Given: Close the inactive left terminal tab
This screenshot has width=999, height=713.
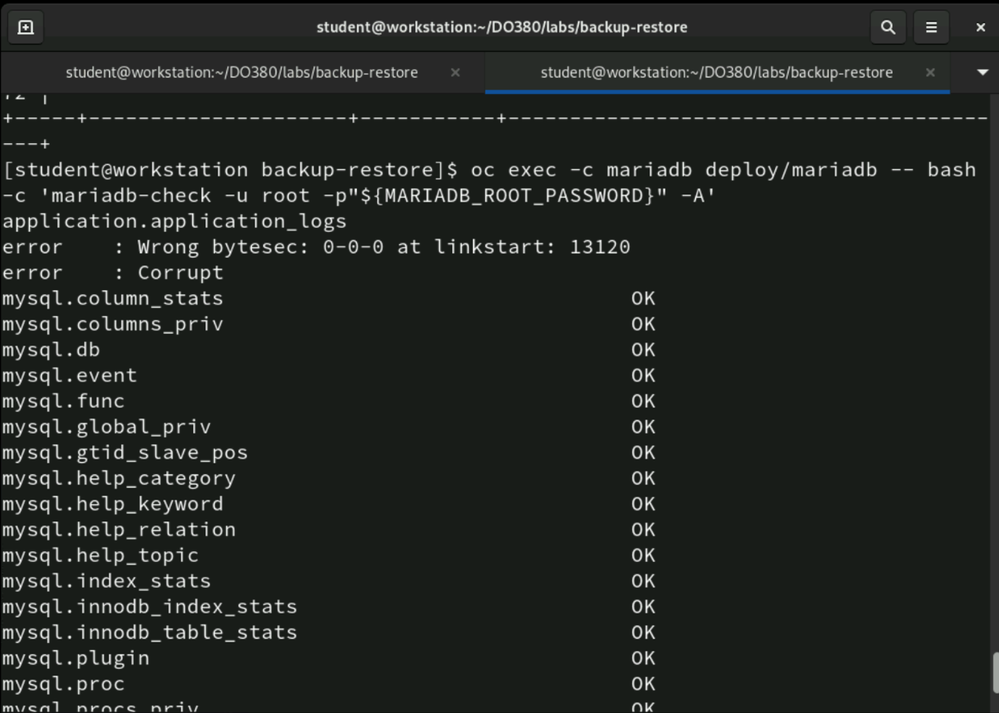Looking at the screenshot, I should 455,72.
